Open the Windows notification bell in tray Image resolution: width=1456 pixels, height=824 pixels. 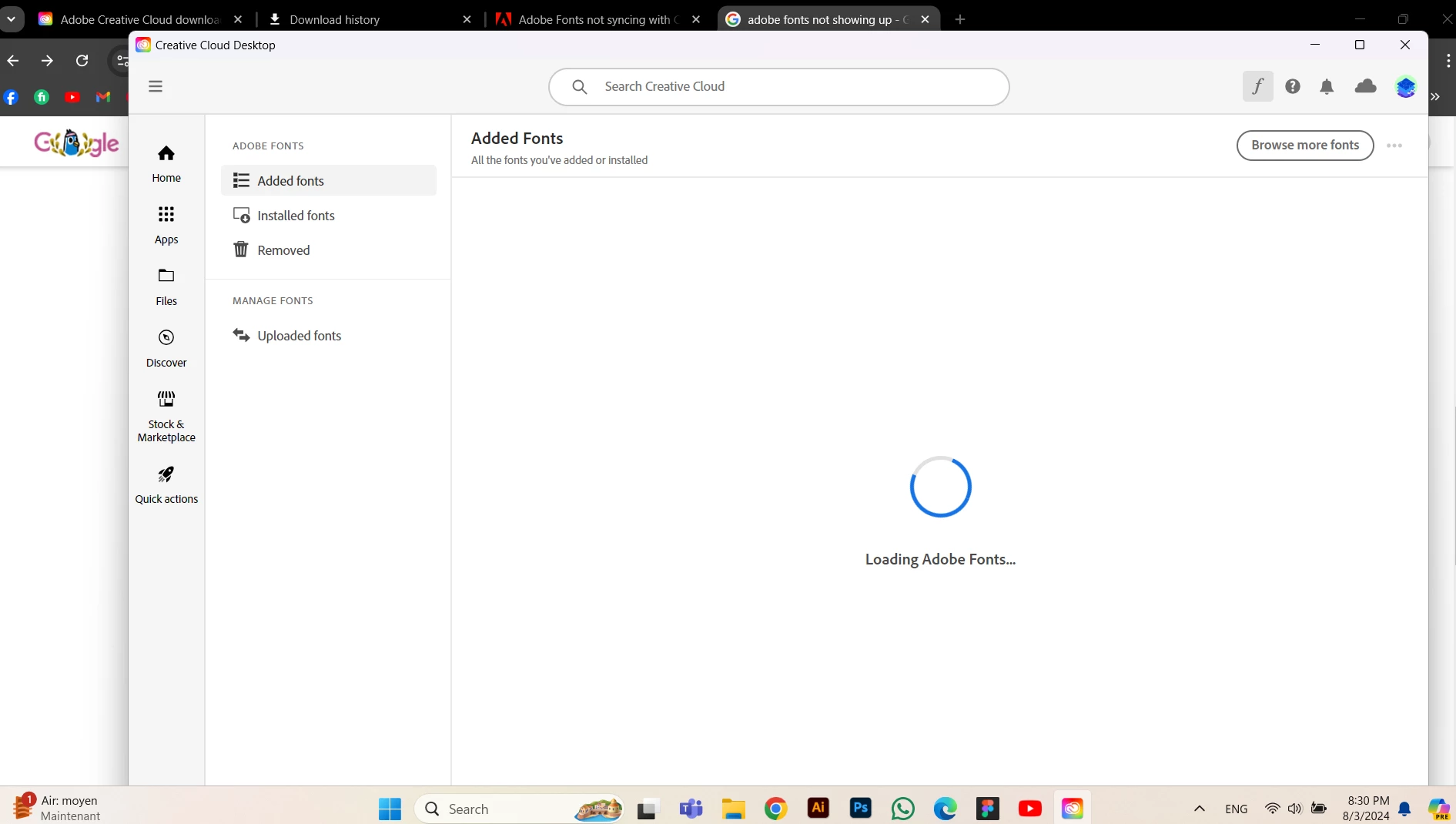[1404, 809]
